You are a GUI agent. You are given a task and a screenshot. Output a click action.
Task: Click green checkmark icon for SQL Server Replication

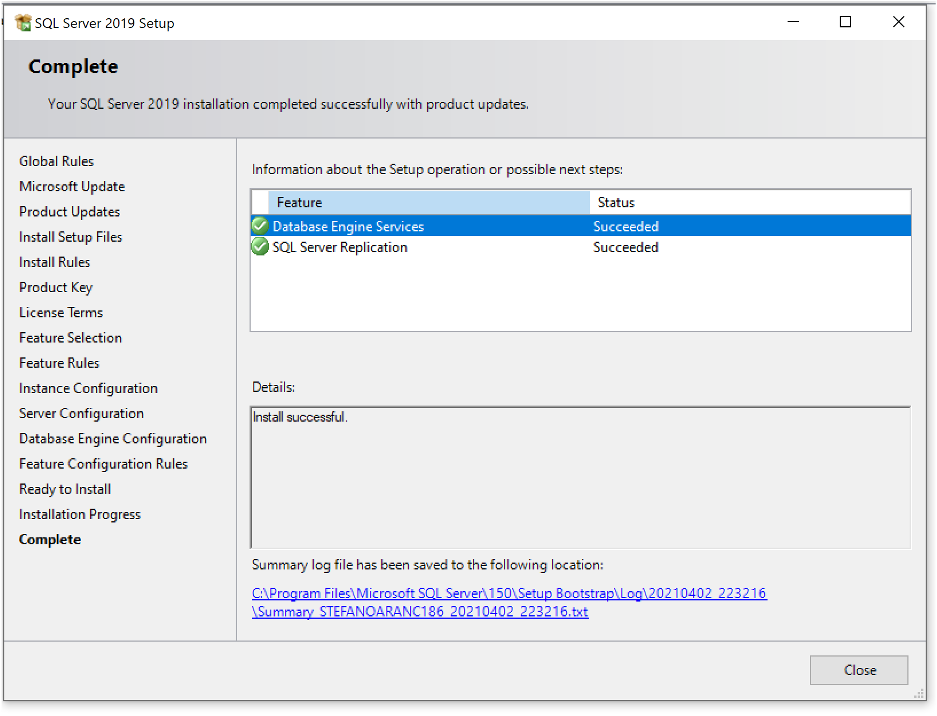coord(260,246)
